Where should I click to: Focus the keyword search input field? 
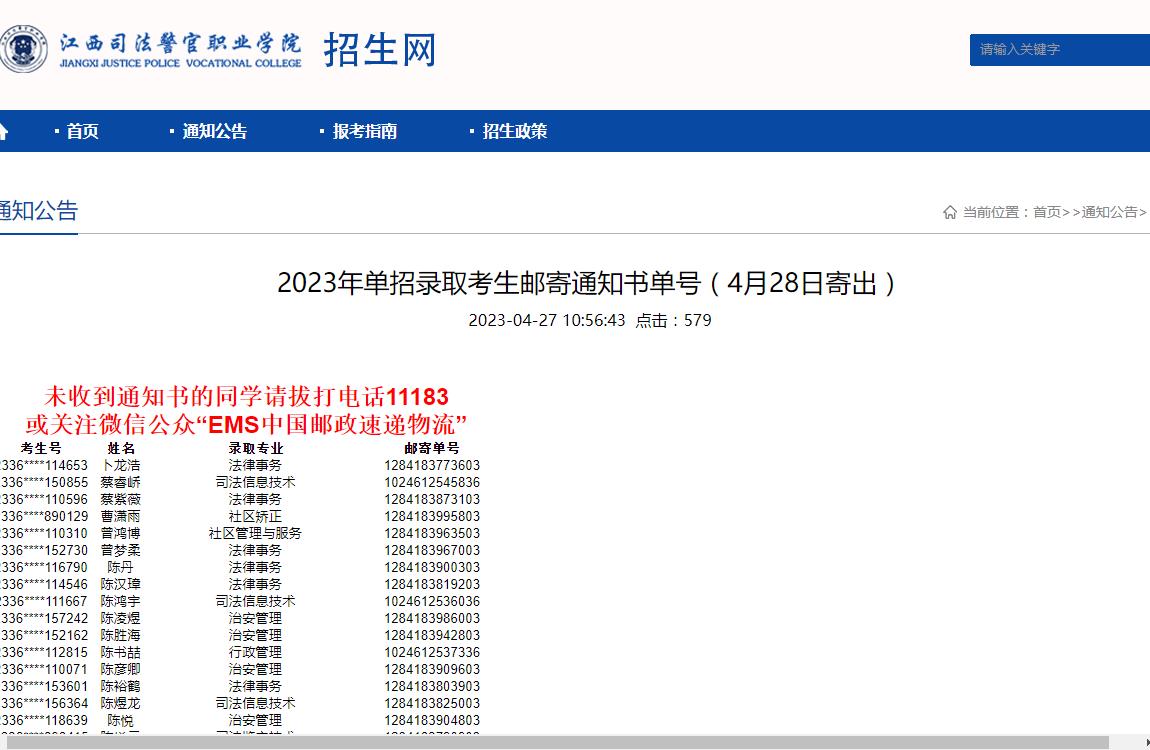pyautogui.click(x=1060, y=50)
